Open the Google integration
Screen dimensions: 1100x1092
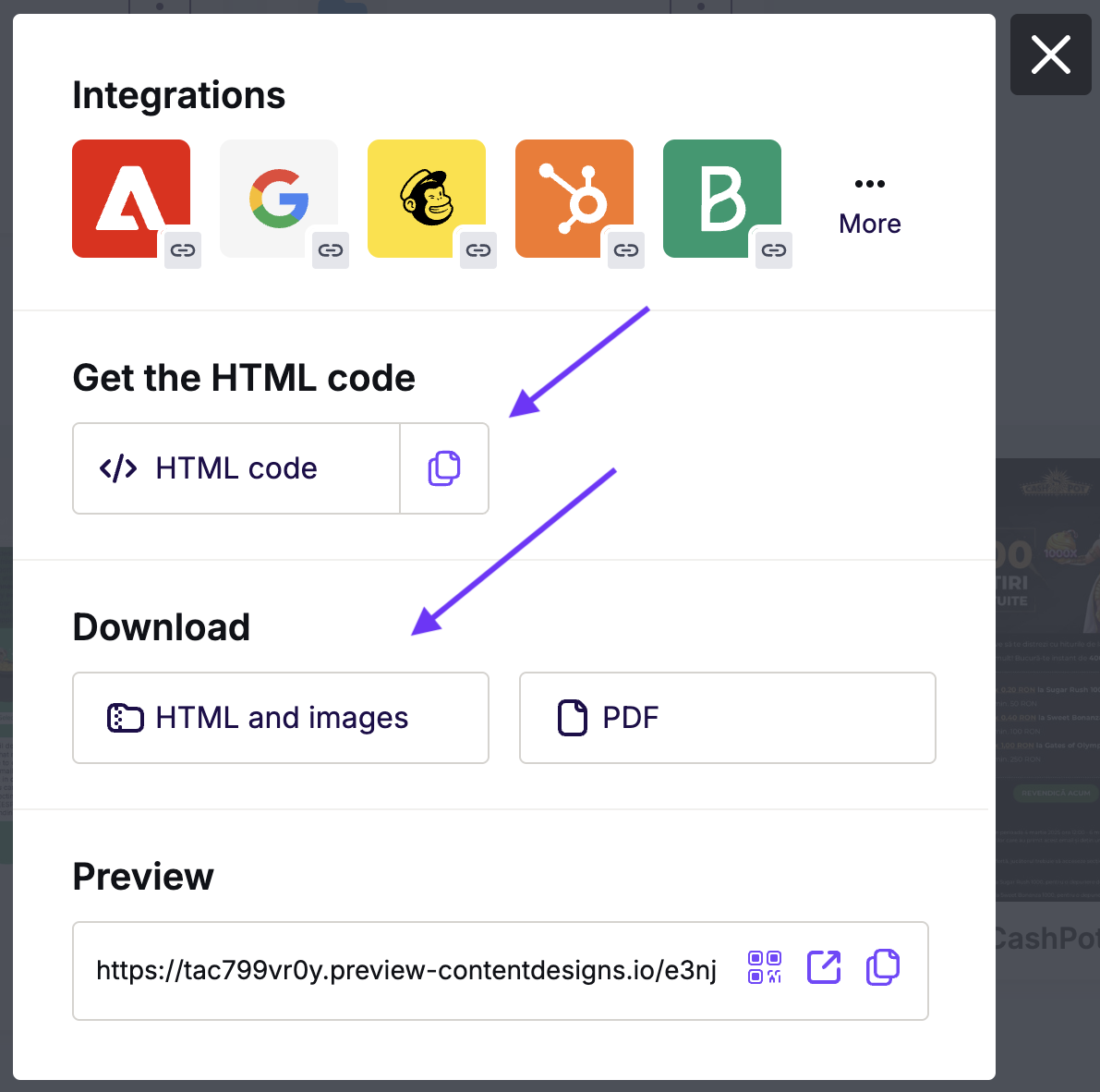pyautogui.click(x=279, y=198)
